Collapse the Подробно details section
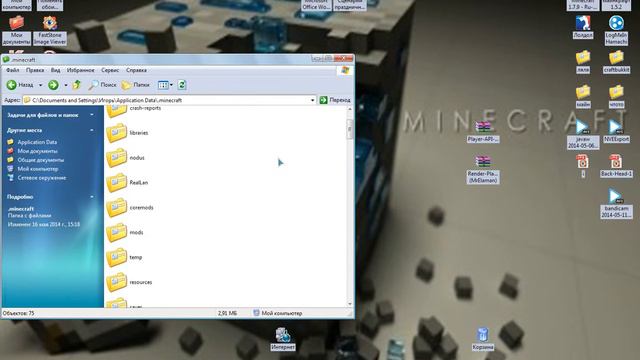The width and height of the screenshot is (640, 360). 92,197
